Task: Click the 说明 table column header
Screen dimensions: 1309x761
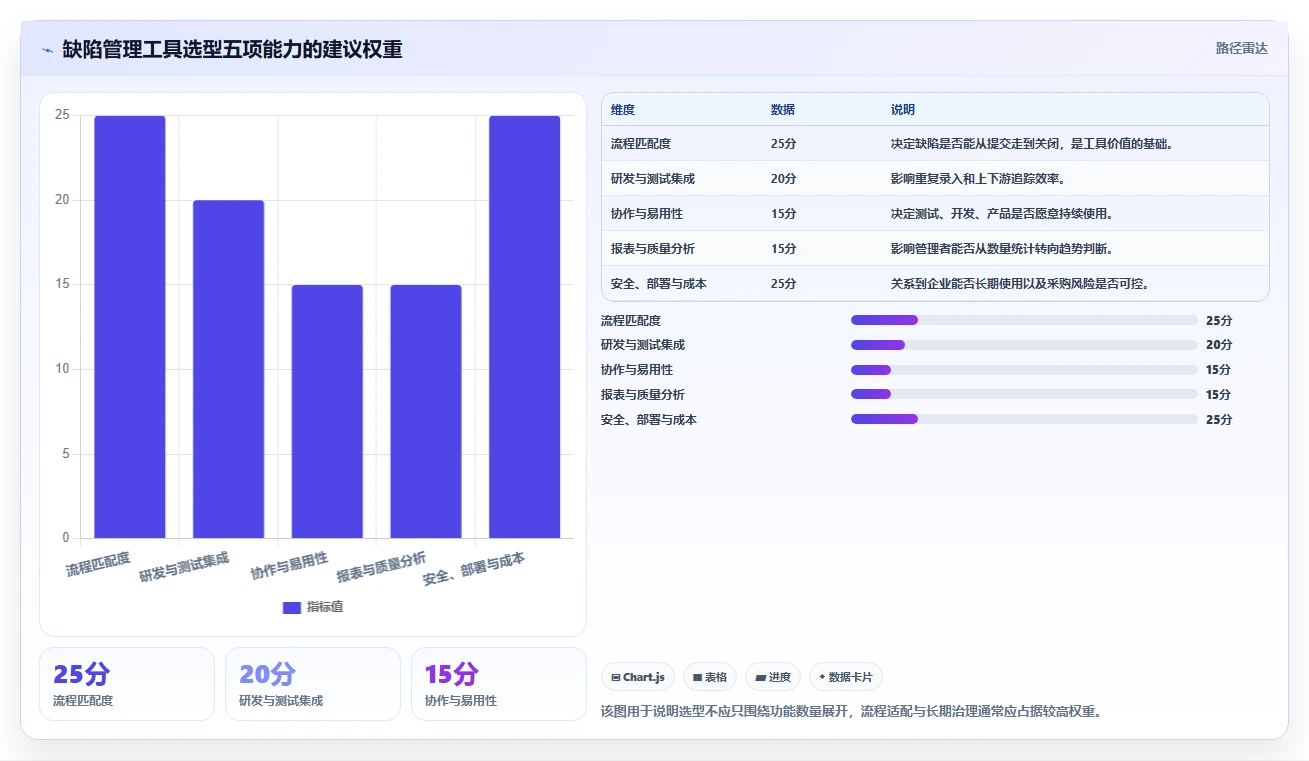Action: tap(903, 110)
